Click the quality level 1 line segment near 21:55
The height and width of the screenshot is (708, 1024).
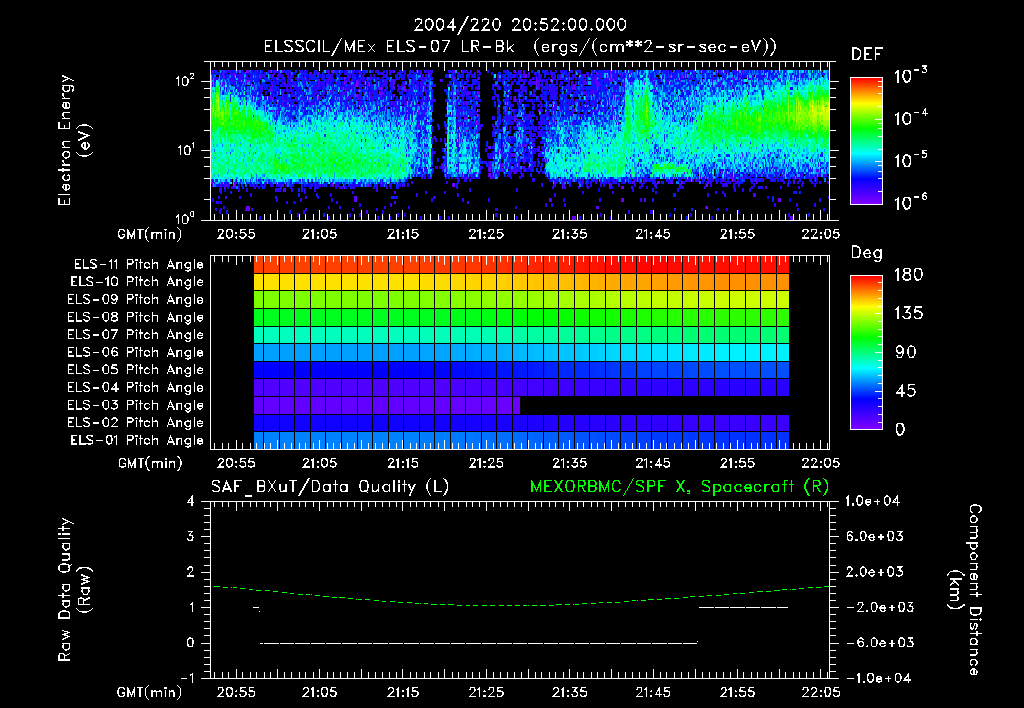(x=743, y=607)
